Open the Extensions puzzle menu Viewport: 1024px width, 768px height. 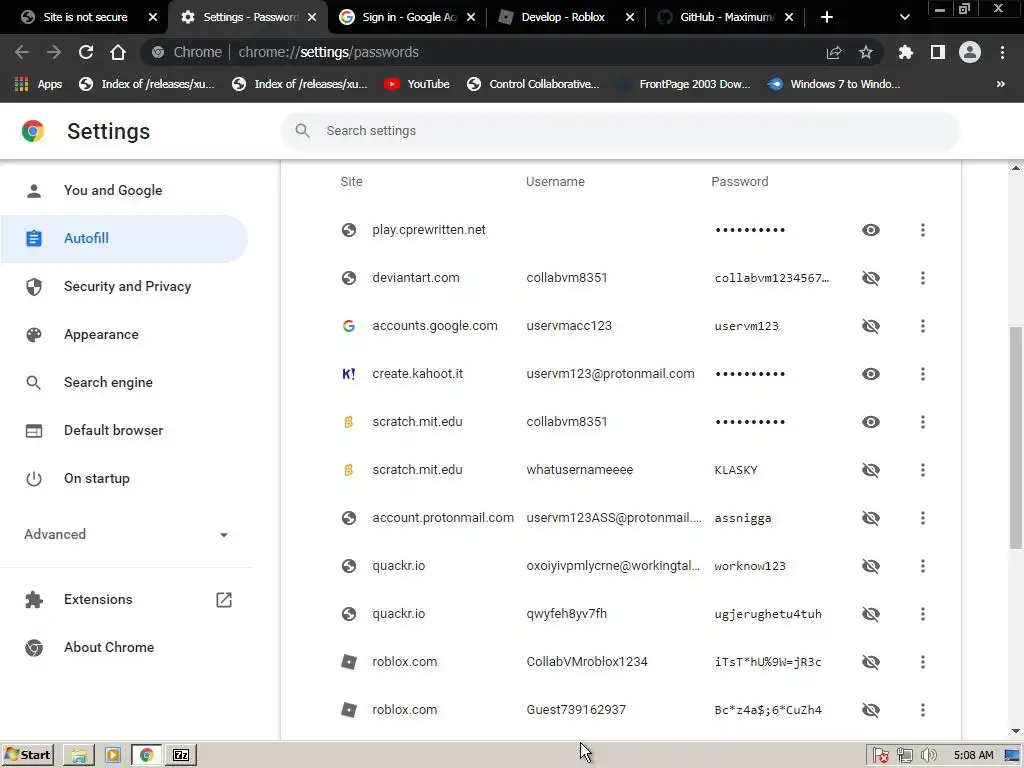click(x=905, y=52)
